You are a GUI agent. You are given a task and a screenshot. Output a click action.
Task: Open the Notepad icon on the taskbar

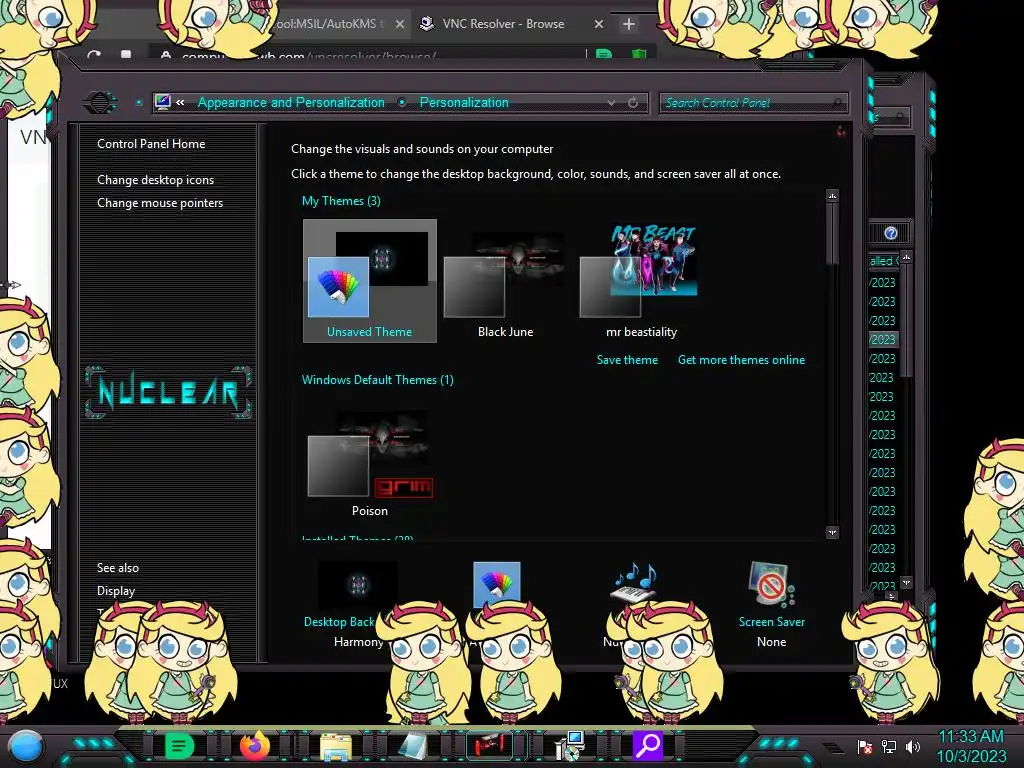413,746
